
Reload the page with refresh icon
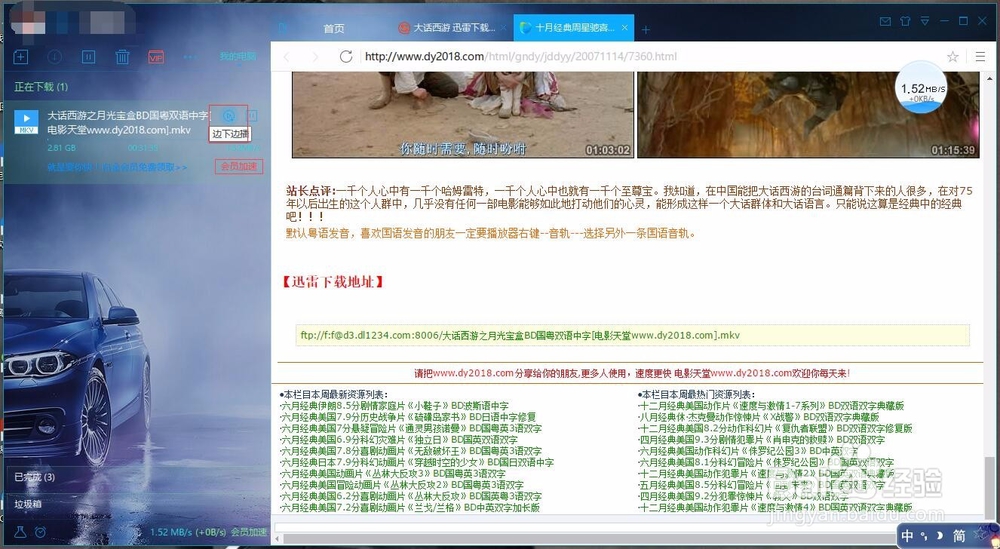click(x=346, y=57)
